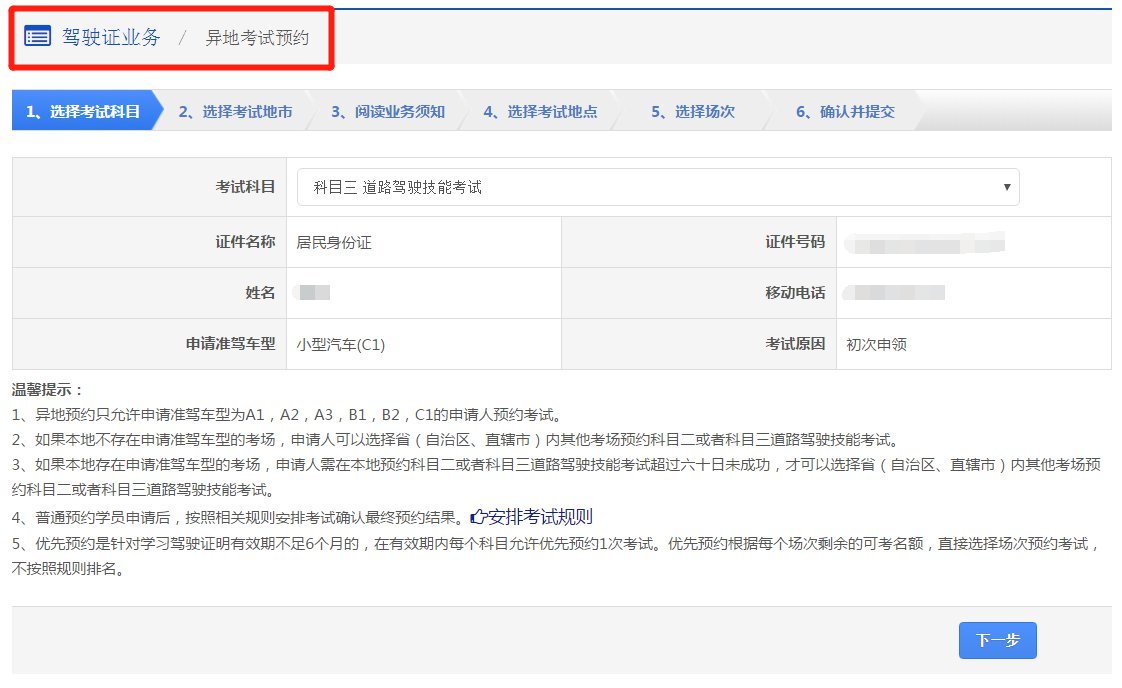Click the blurred 证件号码 value
1122x688 pixels.
[x=923, y=242]
